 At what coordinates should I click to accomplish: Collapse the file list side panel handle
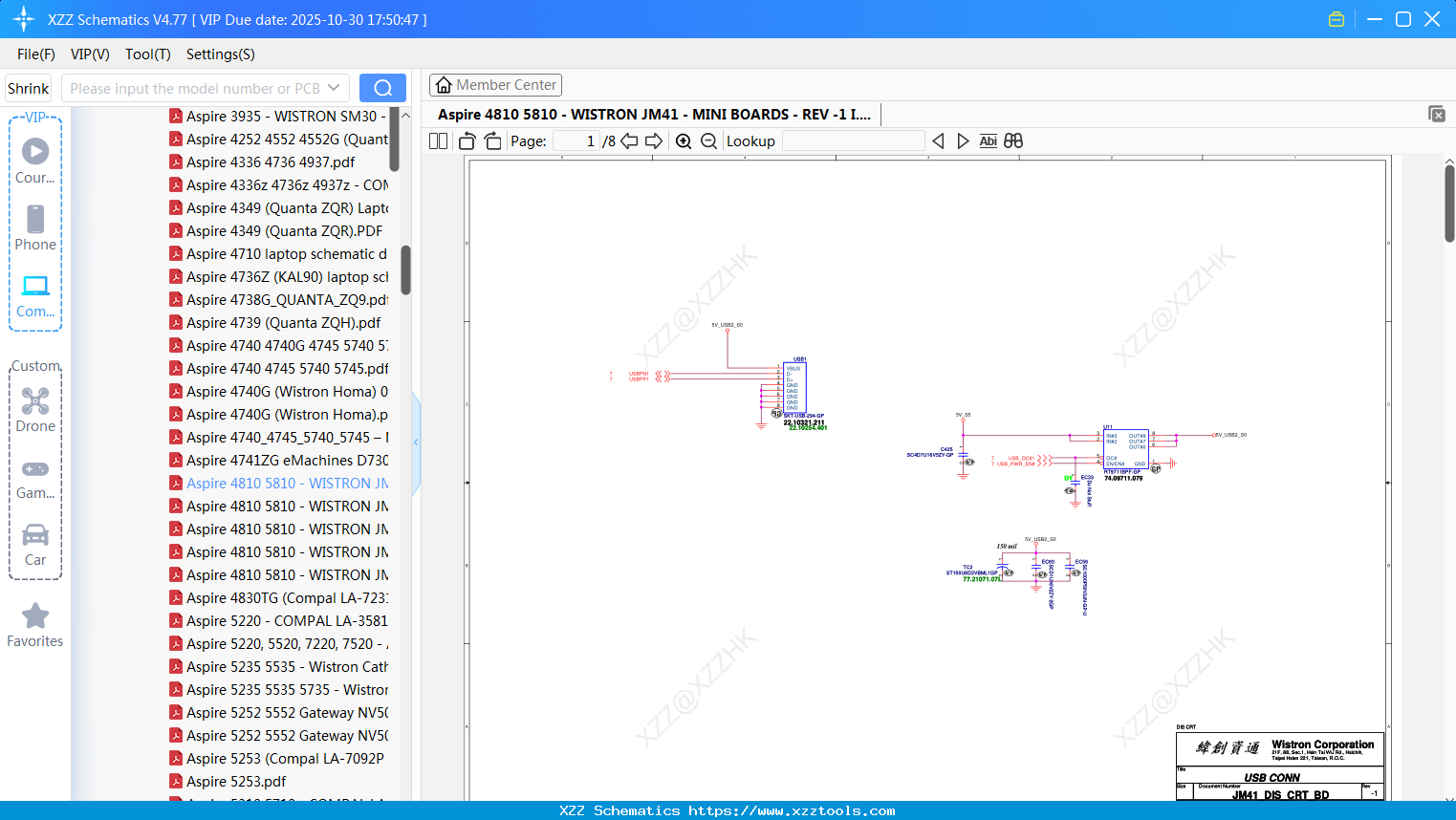coord(416,442)
